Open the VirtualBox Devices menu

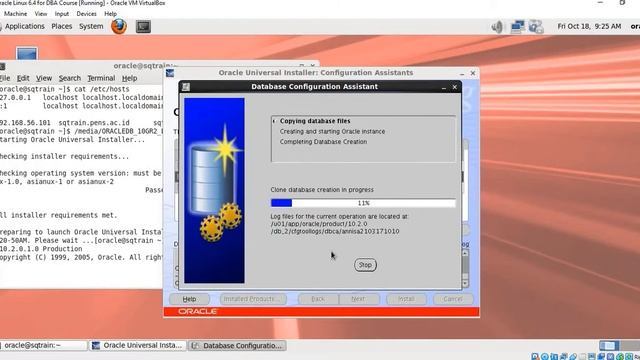click(x=87, y=13)
